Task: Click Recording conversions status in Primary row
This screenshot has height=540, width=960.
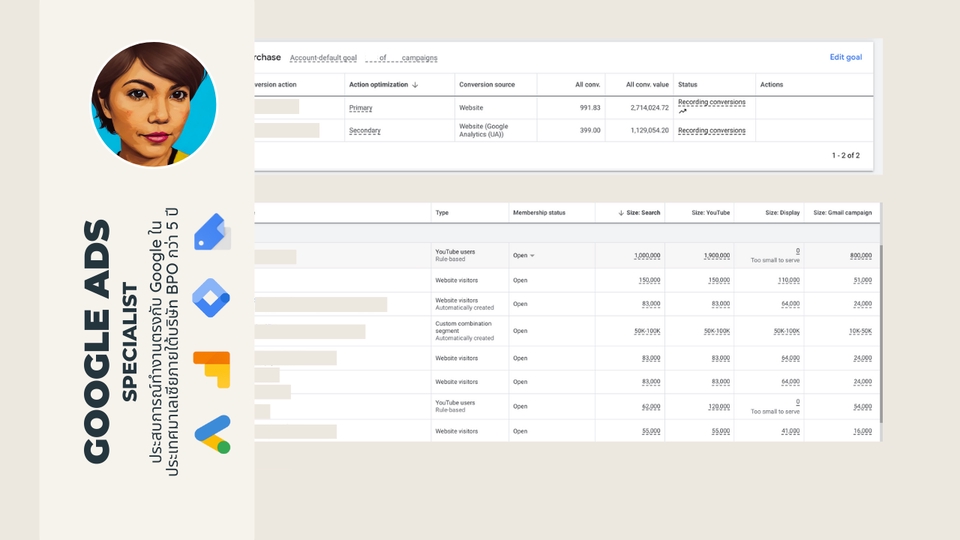Action: pos(711,102)
